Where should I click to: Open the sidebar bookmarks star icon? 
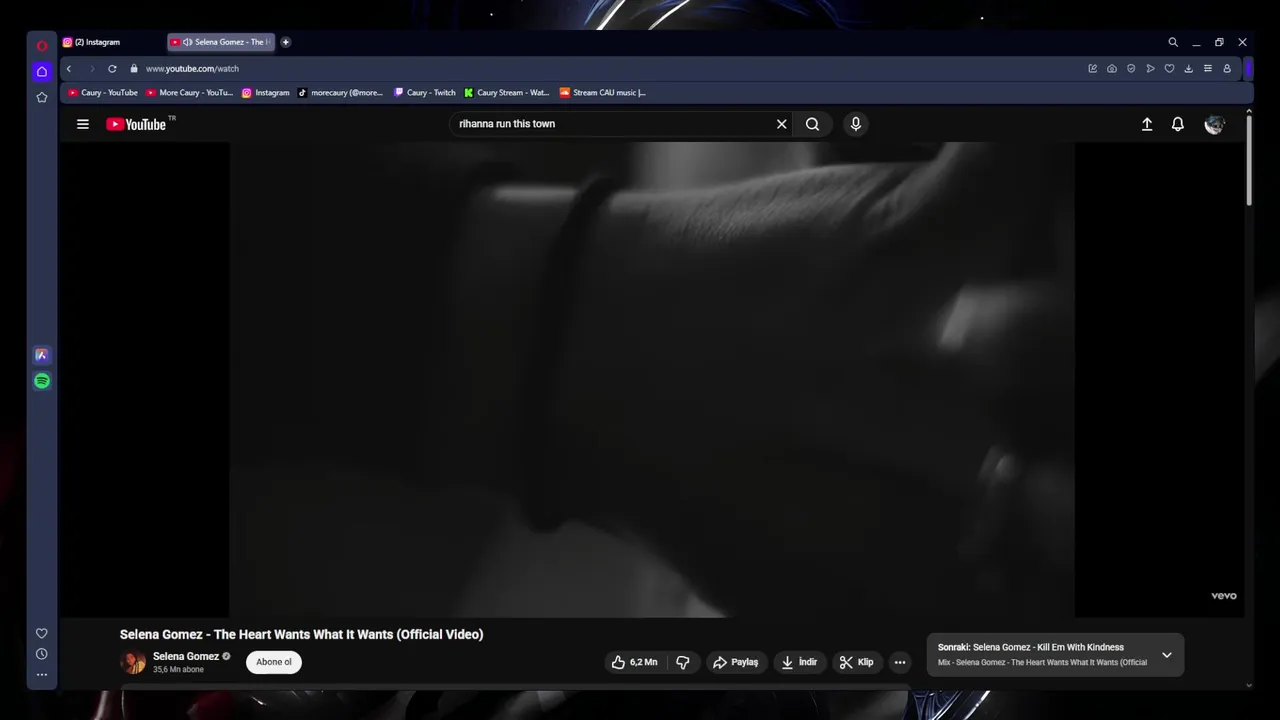42,97
